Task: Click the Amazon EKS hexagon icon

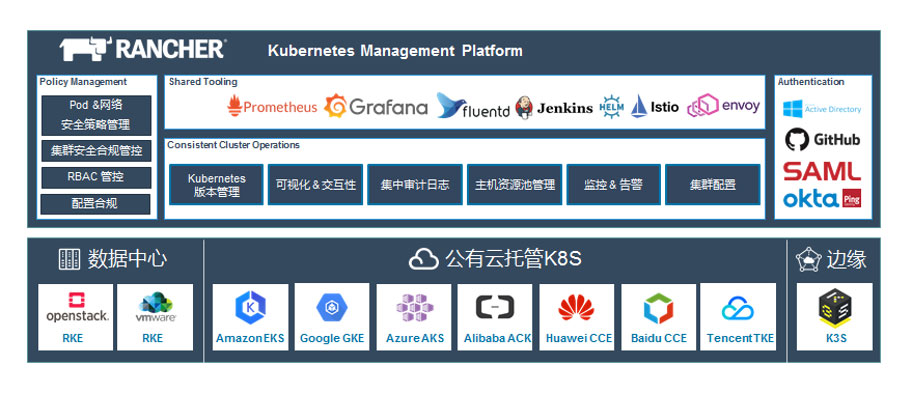Action: click(250, 307)
